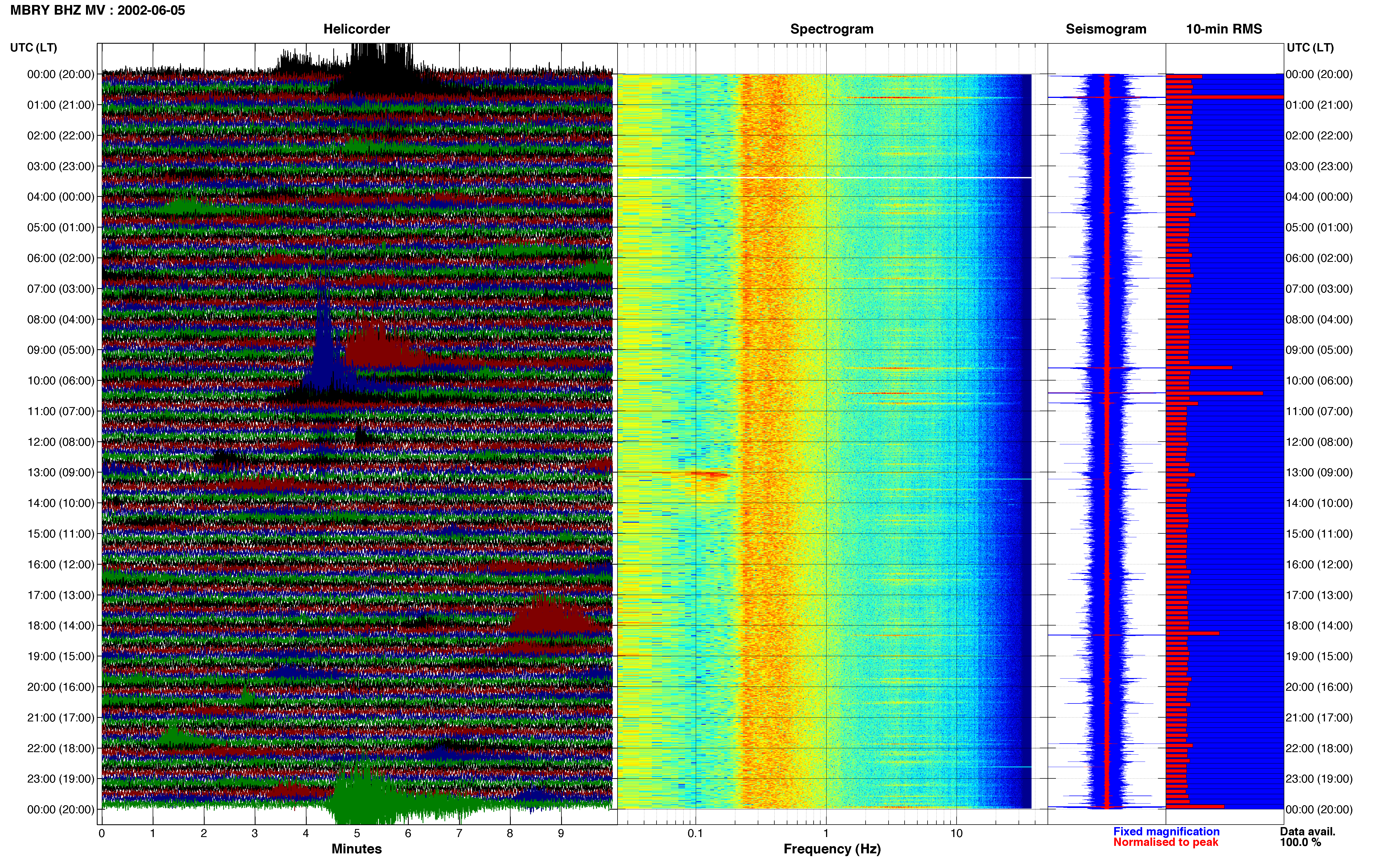This screenshot has width=1388, height=868.
Task: Click the "3" tick on the Minutes axis
Action: point(255,833)
